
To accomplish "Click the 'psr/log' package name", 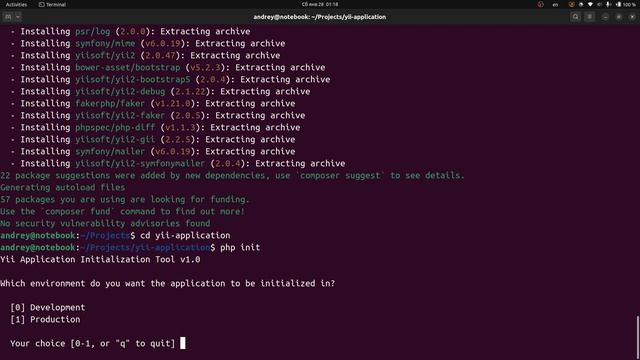I will [93, 31].
